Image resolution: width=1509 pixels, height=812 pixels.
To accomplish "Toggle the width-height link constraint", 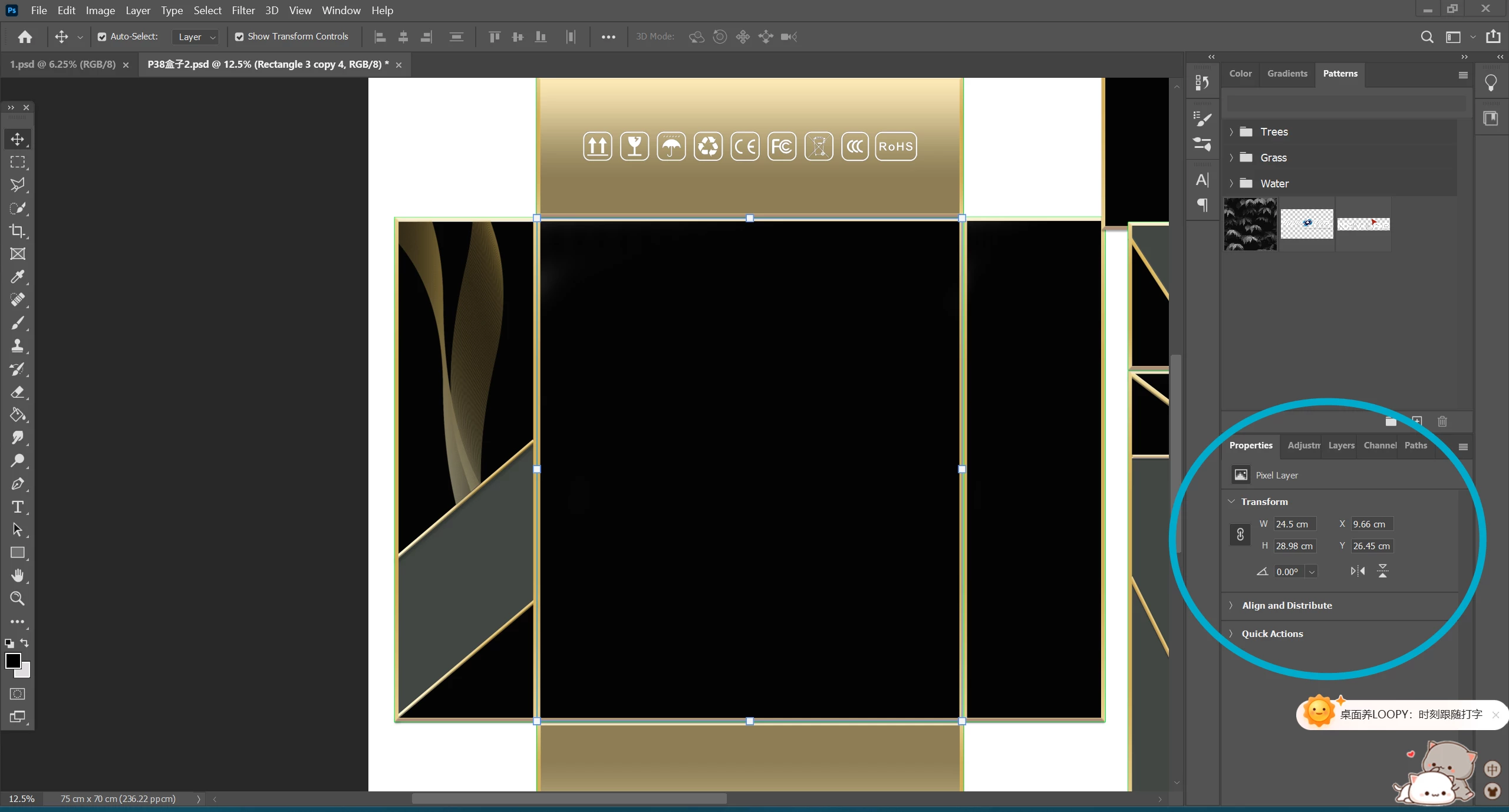I will click(x=1240, y=534).
